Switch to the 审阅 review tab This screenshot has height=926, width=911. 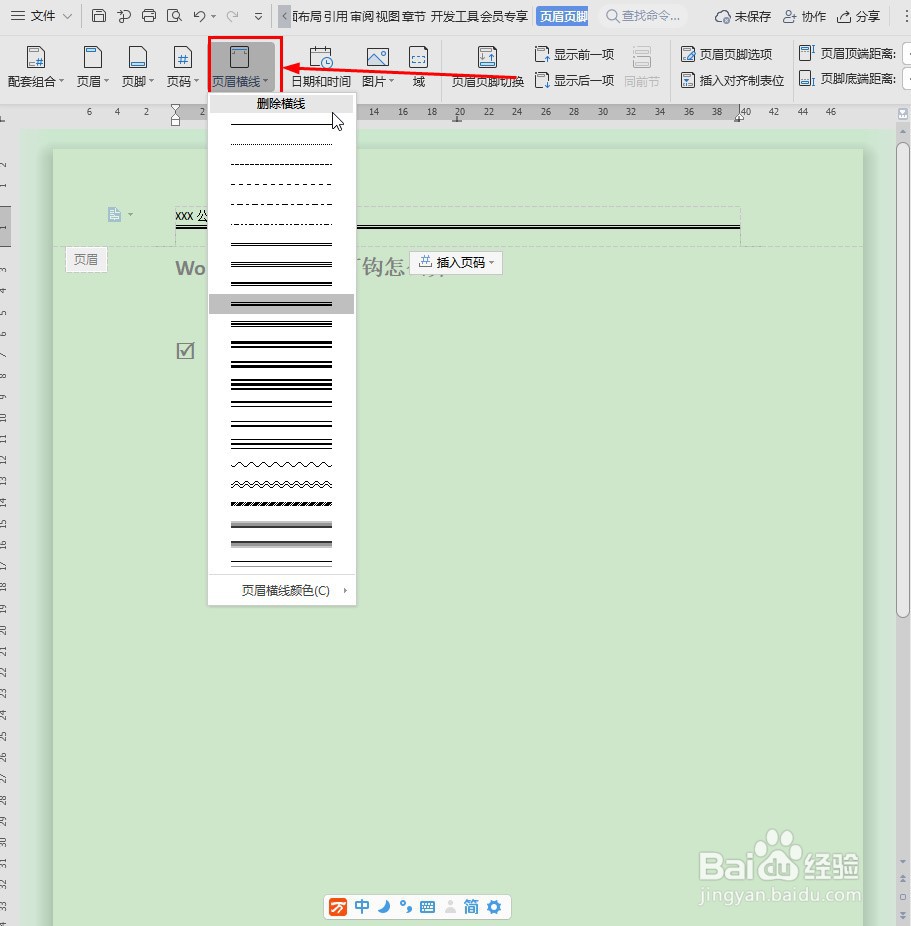tap(362, 17)
